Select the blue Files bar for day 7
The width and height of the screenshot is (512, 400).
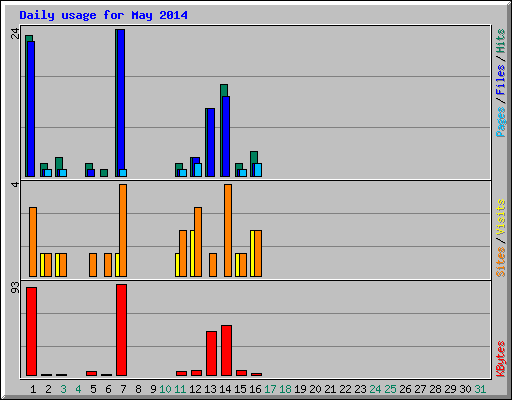click(x=121, y=99)
